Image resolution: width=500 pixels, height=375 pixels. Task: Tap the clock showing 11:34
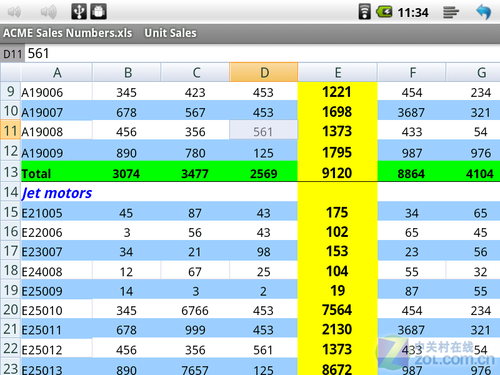(x=413, y=13)
